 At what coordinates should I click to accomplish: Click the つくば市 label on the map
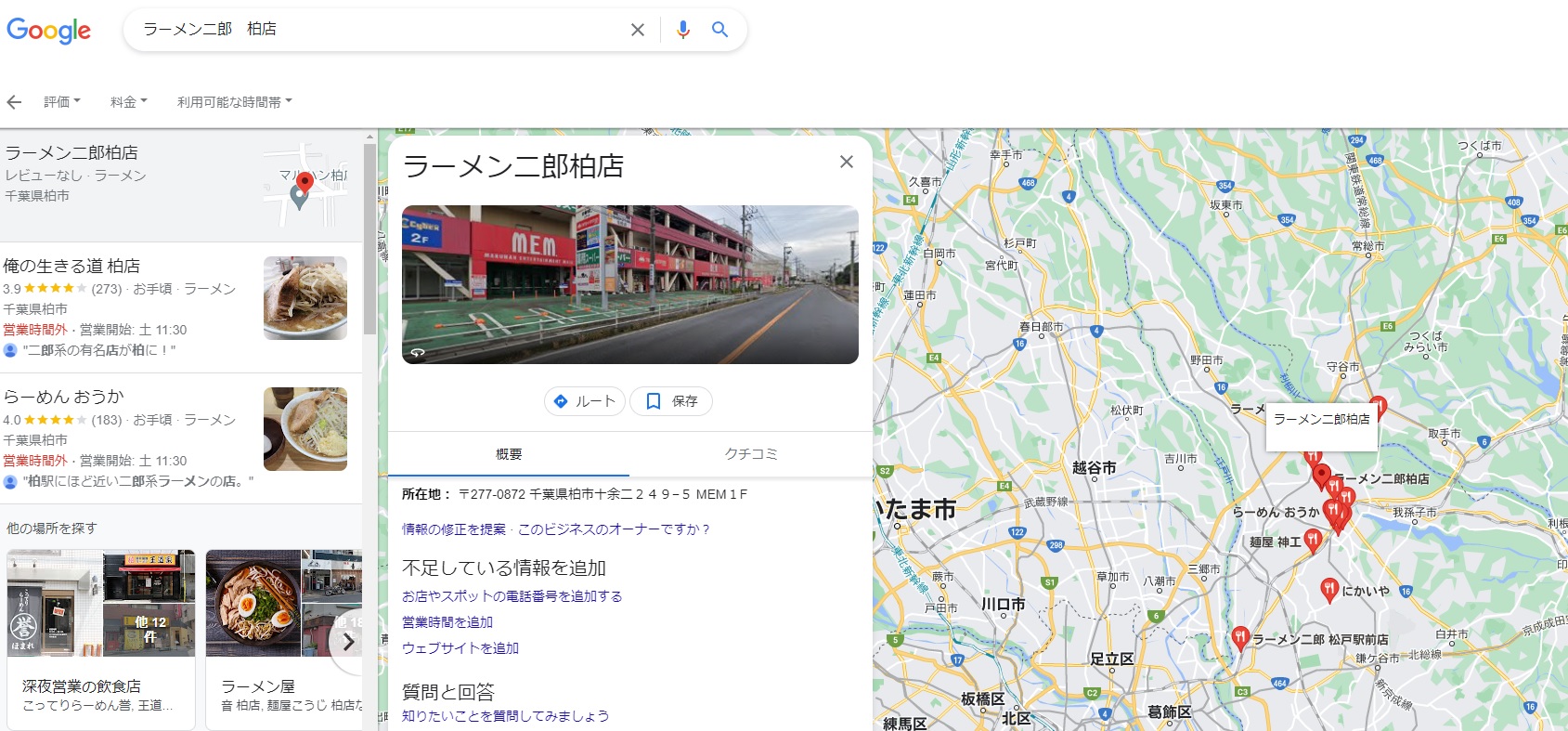point(1480,146)
